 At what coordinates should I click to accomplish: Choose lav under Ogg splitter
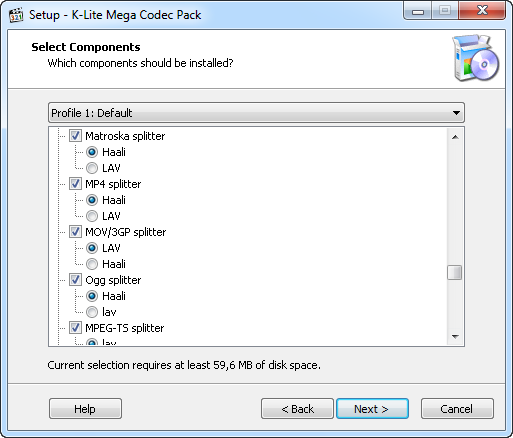point(92,312)
